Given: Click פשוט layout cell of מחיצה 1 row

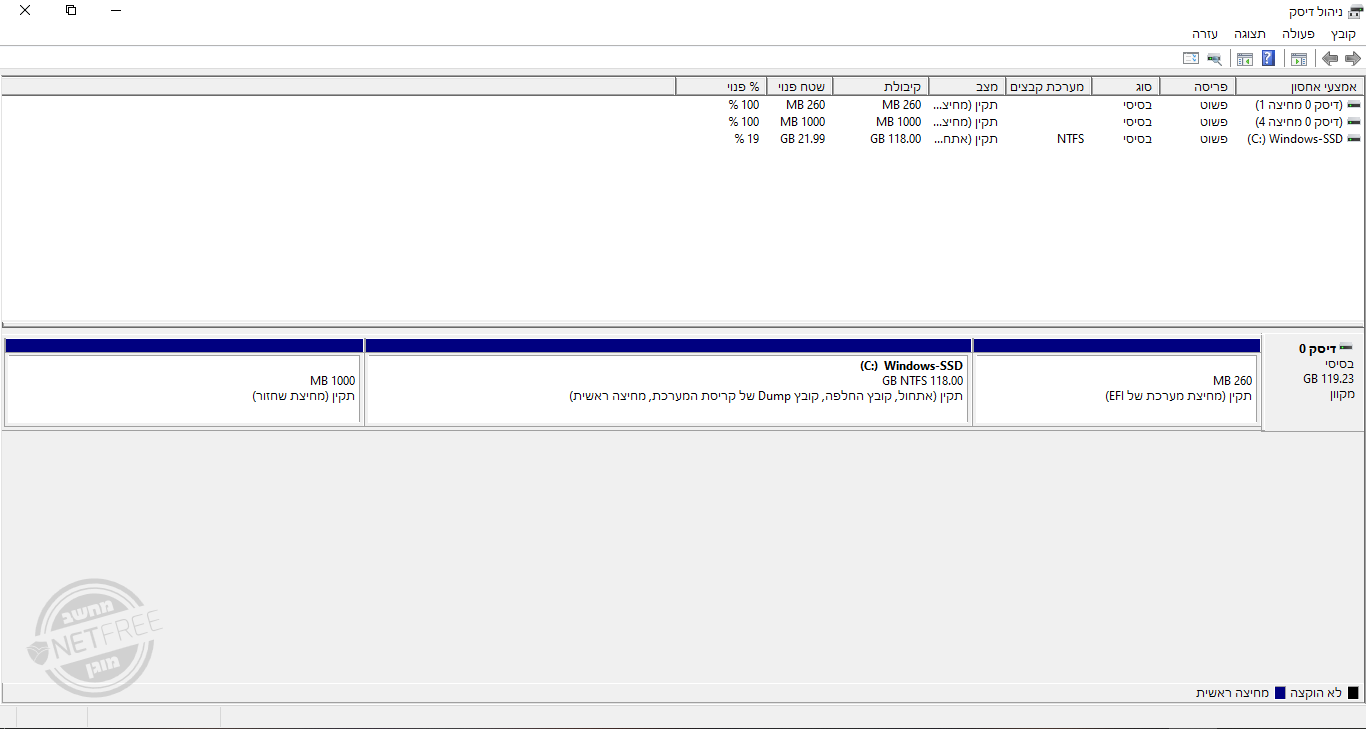Looking at the screenshot, I should pos(1214,105).
